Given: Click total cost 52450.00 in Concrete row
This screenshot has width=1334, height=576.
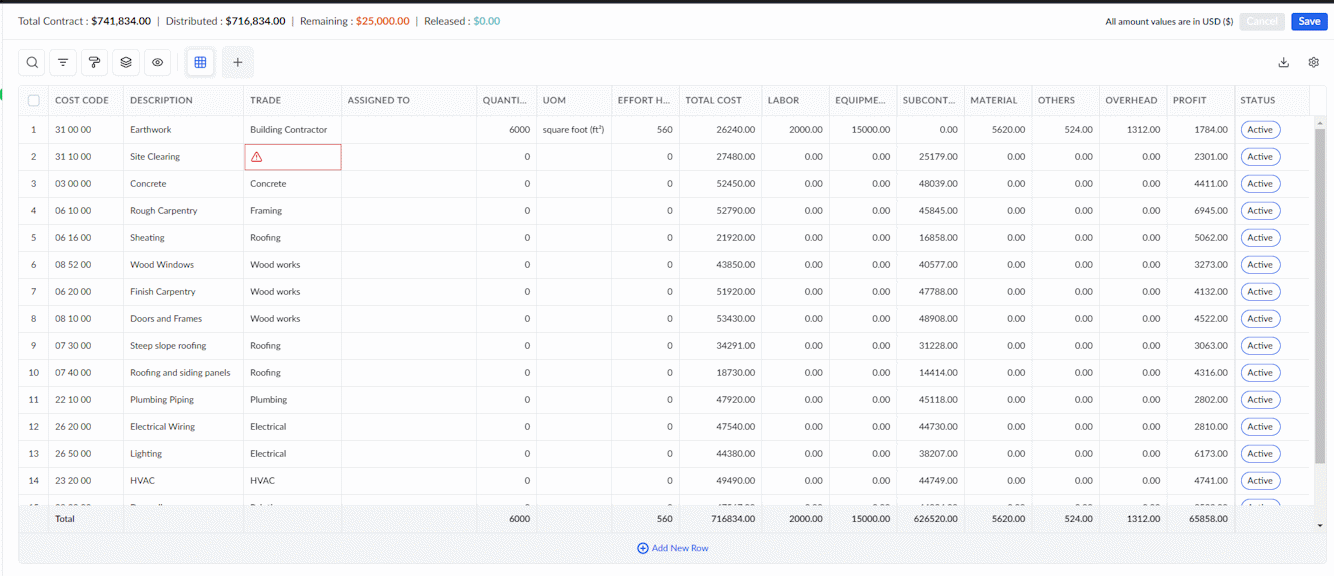Looking at the screenshot, I should tap(720, 184).
